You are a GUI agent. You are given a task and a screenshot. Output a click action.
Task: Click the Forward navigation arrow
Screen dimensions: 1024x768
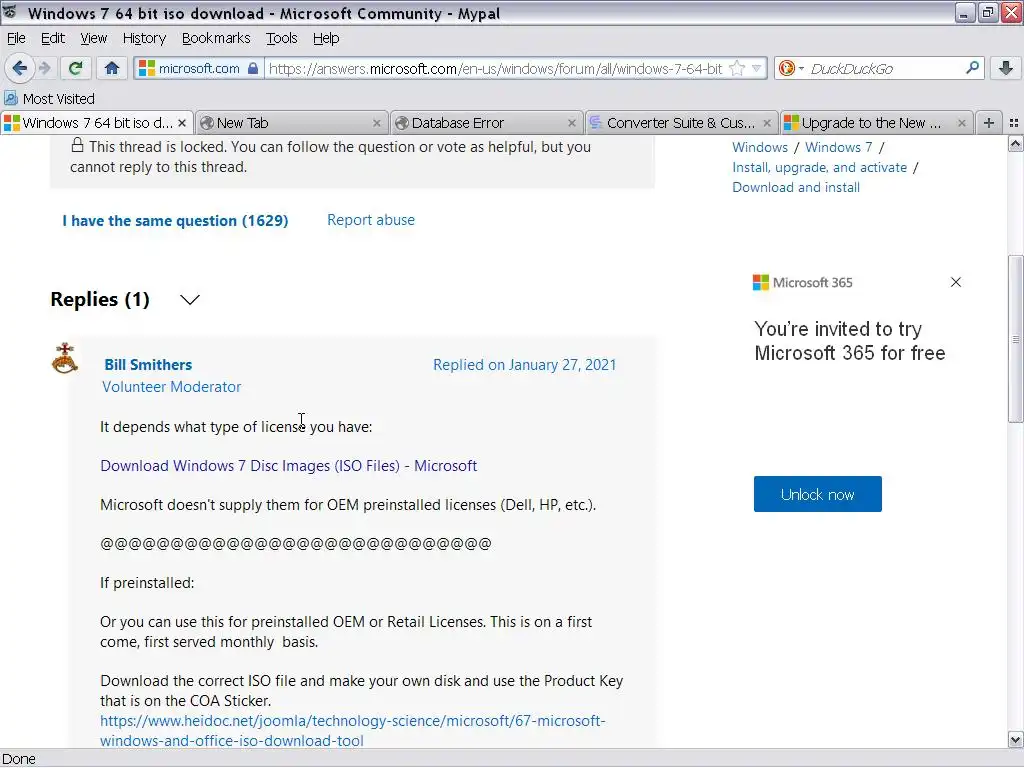point(44,68)
